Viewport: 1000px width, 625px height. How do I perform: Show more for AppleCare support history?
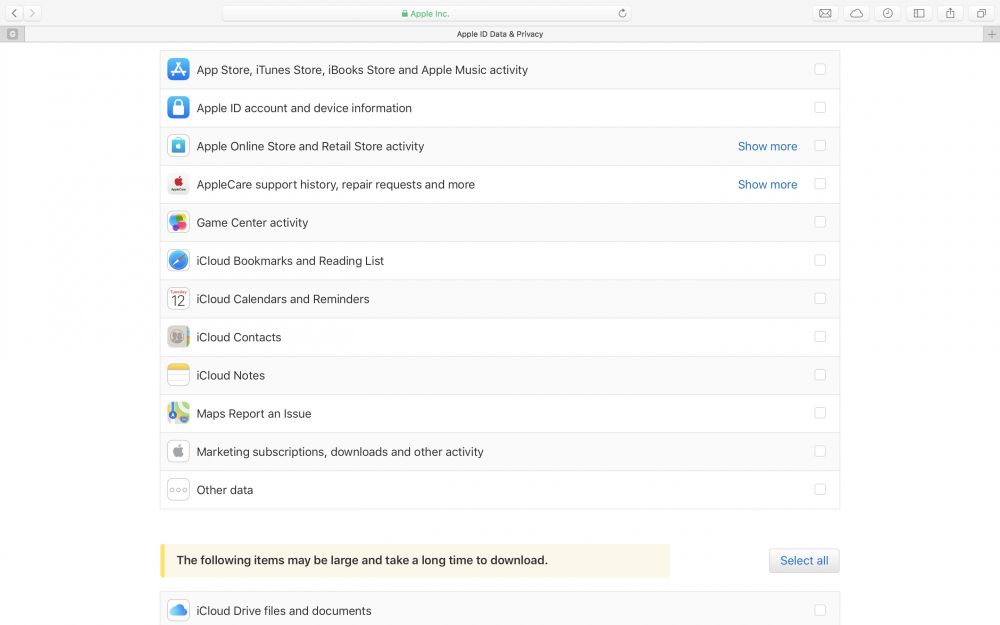pos(767,184)
